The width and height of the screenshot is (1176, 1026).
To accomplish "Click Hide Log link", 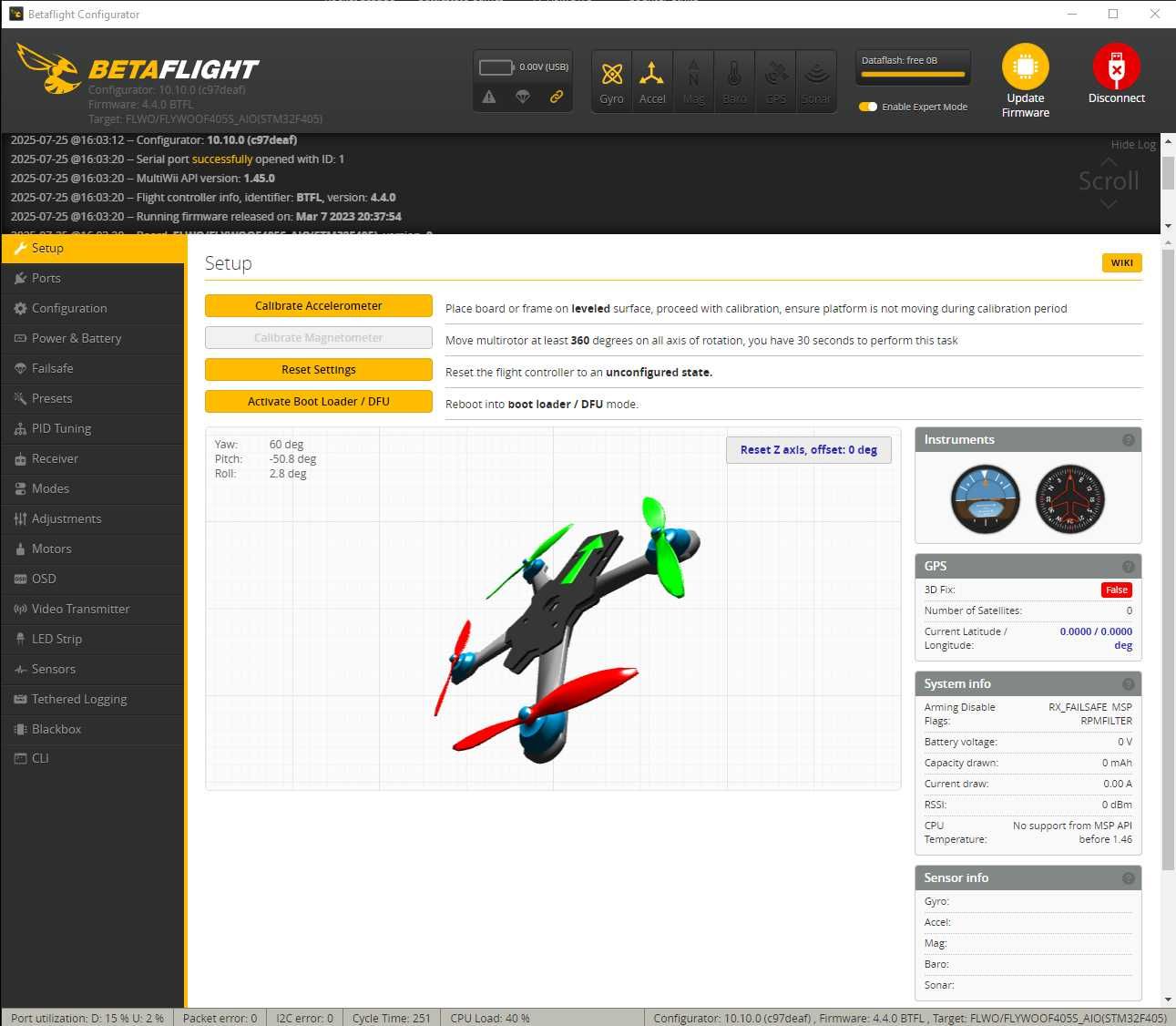I will (1133, 144).
